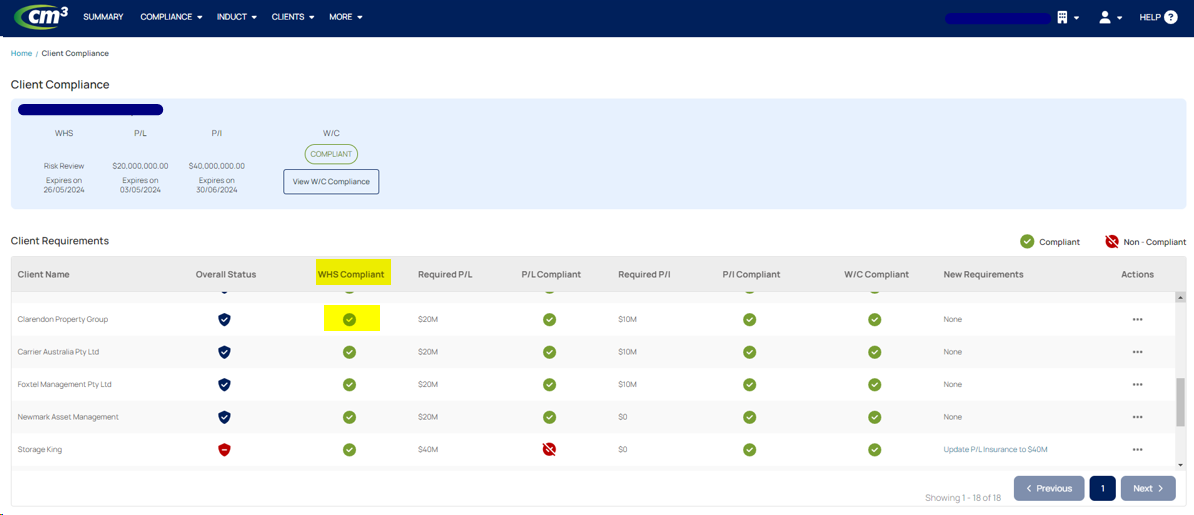This screenshot has height=515, width=1194.
Task: Click the green Compliant legend icon
Action: (1027, 242)
